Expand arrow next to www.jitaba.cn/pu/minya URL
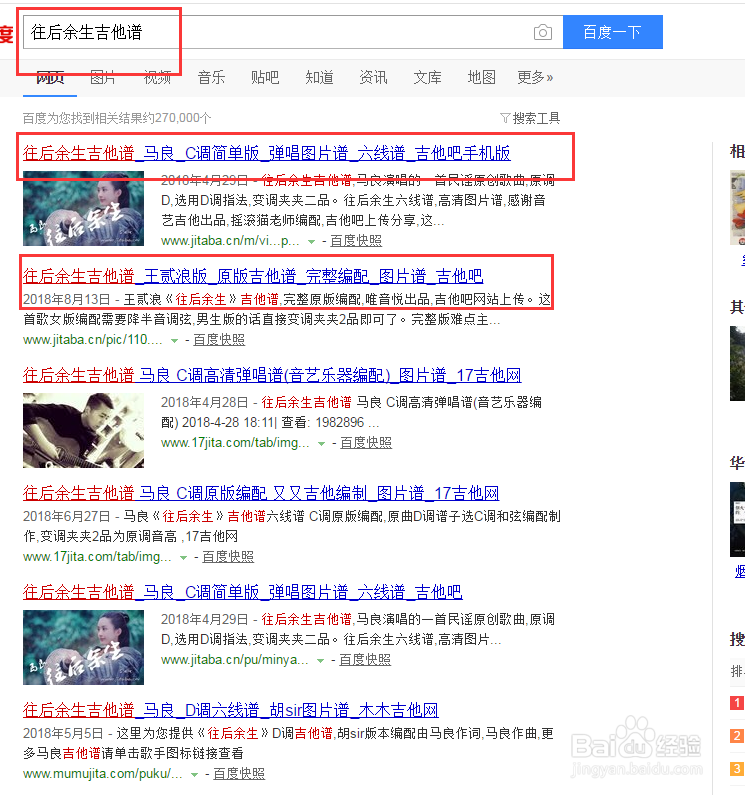 point(320,661)
